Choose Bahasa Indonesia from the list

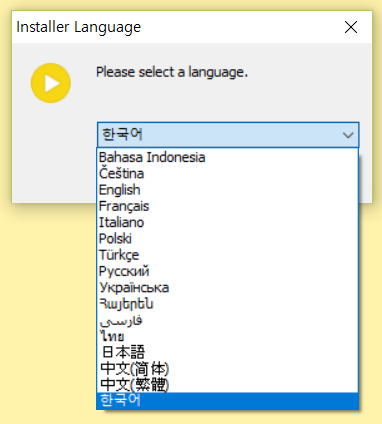coord(228,157)
